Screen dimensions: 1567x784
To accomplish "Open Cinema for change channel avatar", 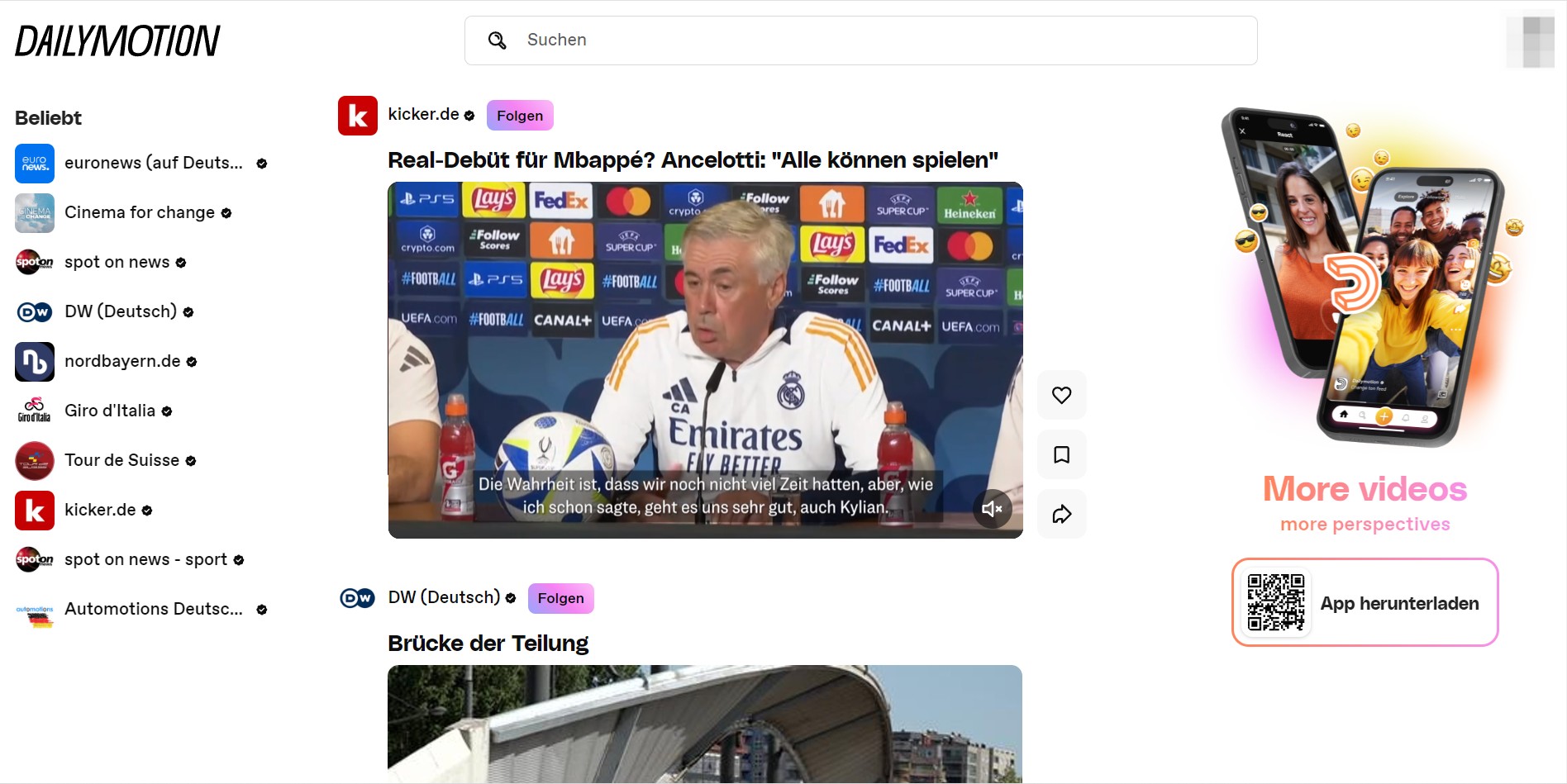I will point(35,213).
